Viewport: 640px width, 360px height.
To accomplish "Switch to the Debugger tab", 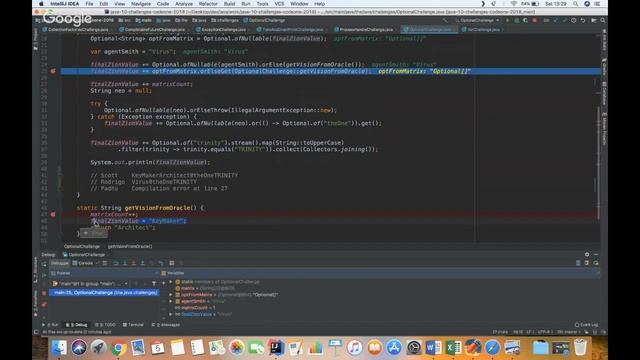I will [60, 263].
